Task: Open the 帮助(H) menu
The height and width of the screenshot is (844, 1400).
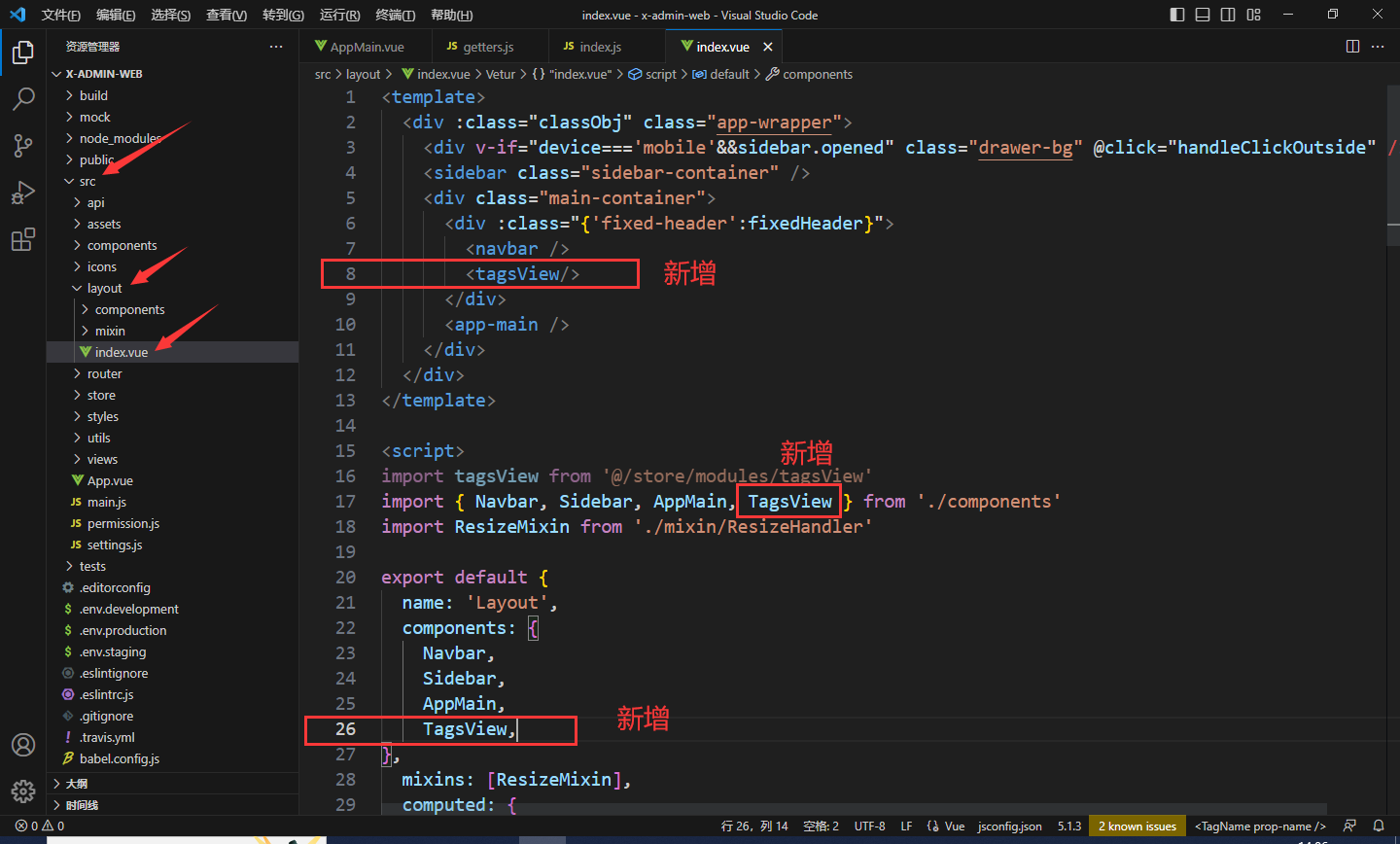Action: (x=451, y=15)
